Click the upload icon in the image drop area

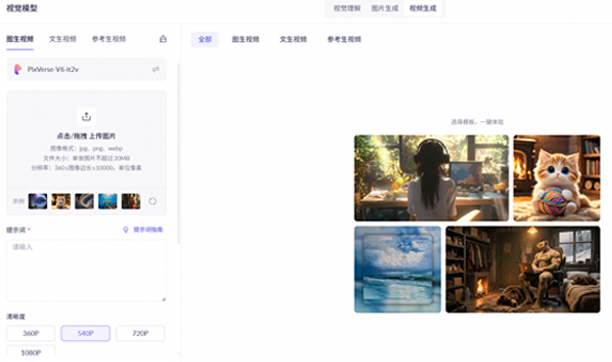86,116
